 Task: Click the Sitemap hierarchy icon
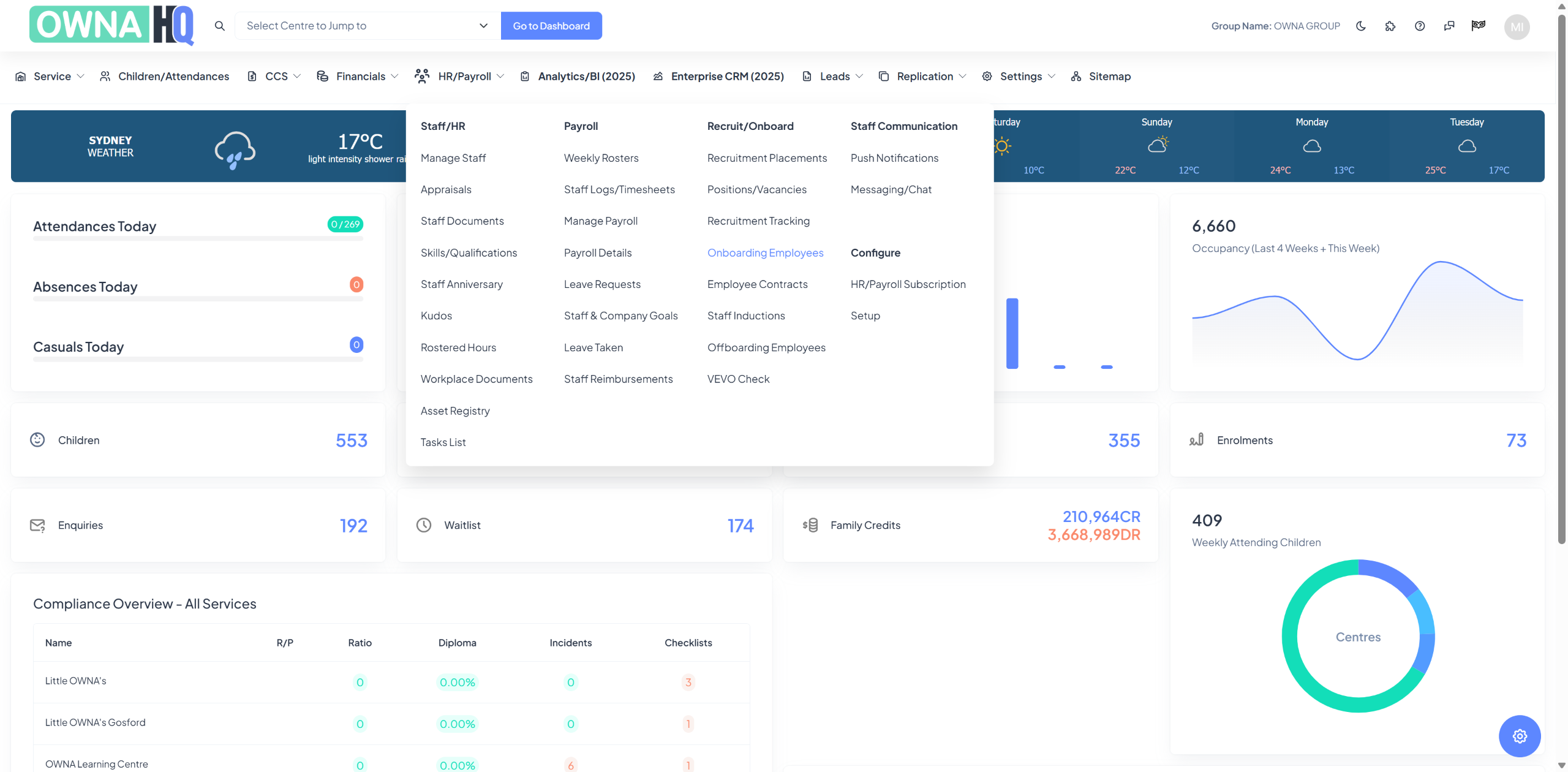[1076, 77]
